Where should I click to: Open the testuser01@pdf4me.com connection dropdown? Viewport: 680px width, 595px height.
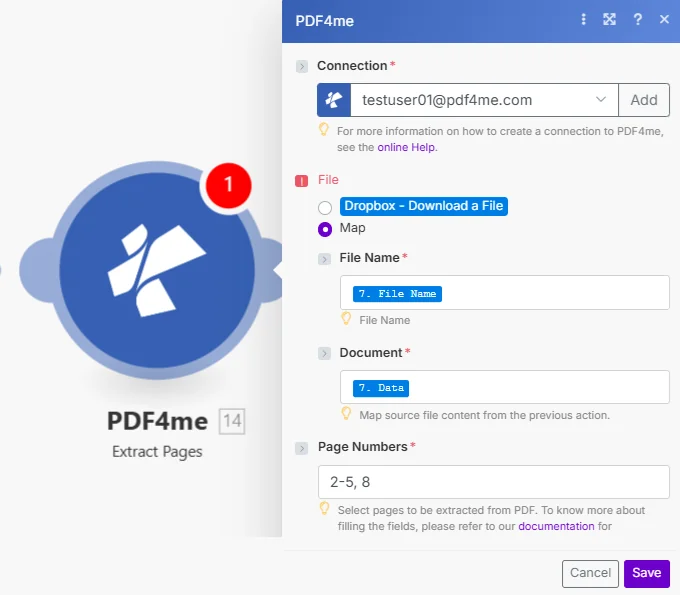pyautogui.click(x=484, y=100)
